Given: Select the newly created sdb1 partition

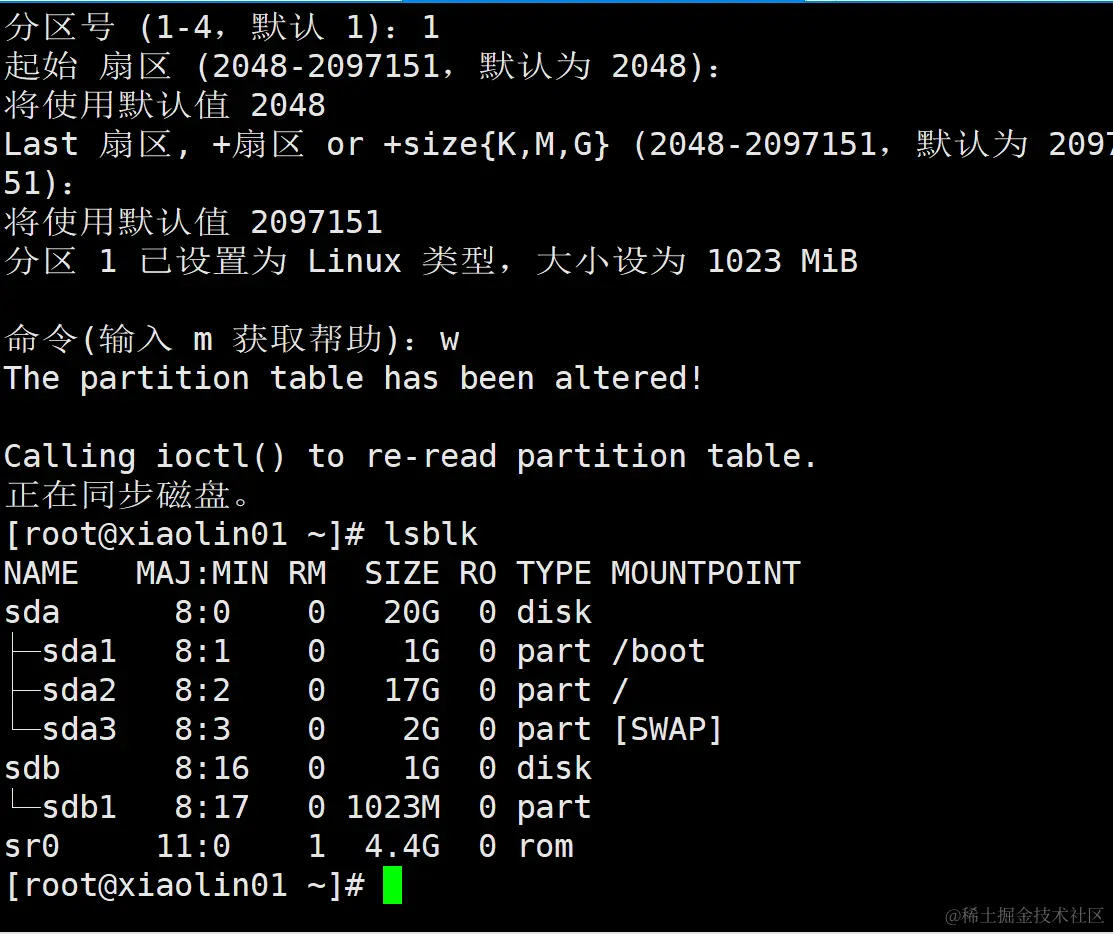Looking at the screenshot, I should pyautogui.click(x=80, y=807).
